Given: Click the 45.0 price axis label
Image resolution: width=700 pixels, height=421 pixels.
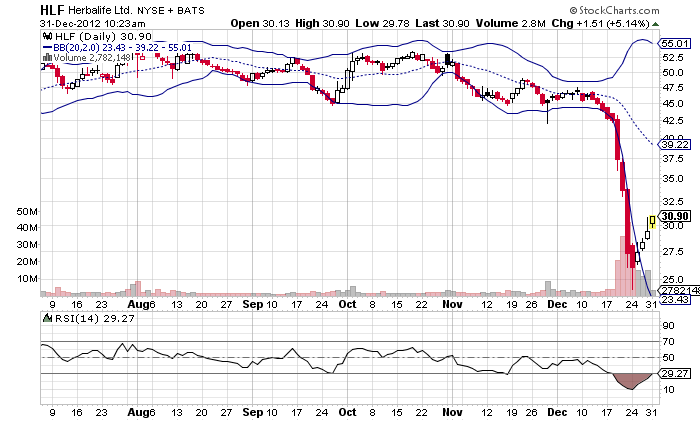Looking at the screenshot, I should pyautogui.click(x=673, y=104).
